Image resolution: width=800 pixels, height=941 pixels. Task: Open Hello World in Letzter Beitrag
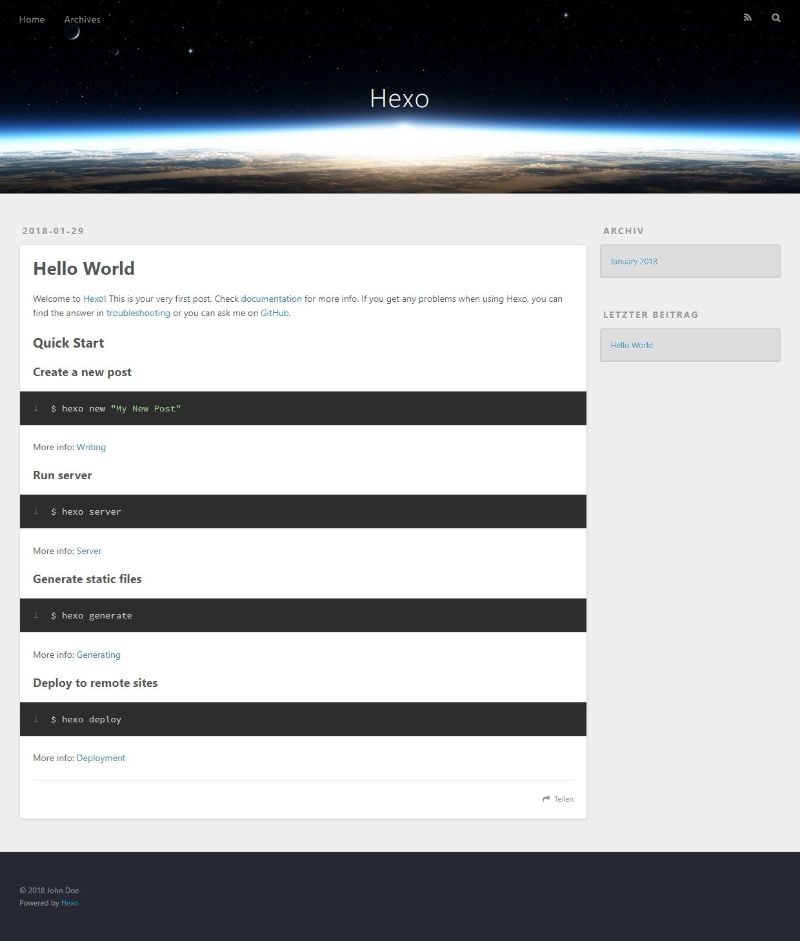631,345
